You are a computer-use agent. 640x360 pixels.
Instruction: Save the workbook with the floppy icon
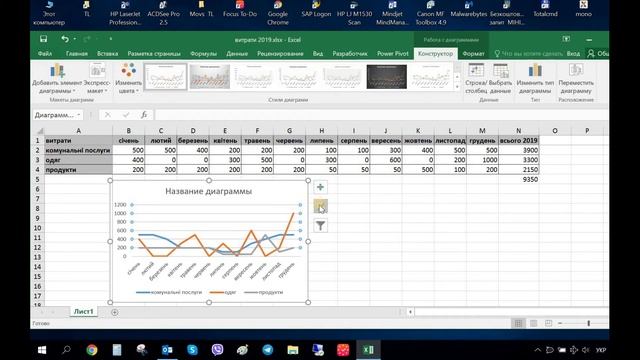point(43,39)
